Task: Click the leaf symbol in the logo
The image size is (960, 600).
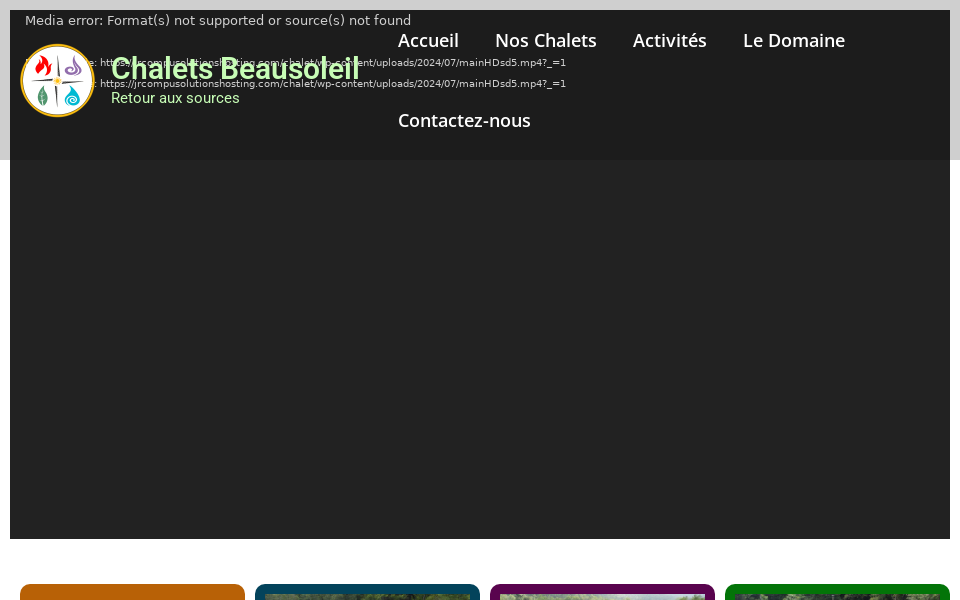Action: pyautogui.click(x=43, y=95)
